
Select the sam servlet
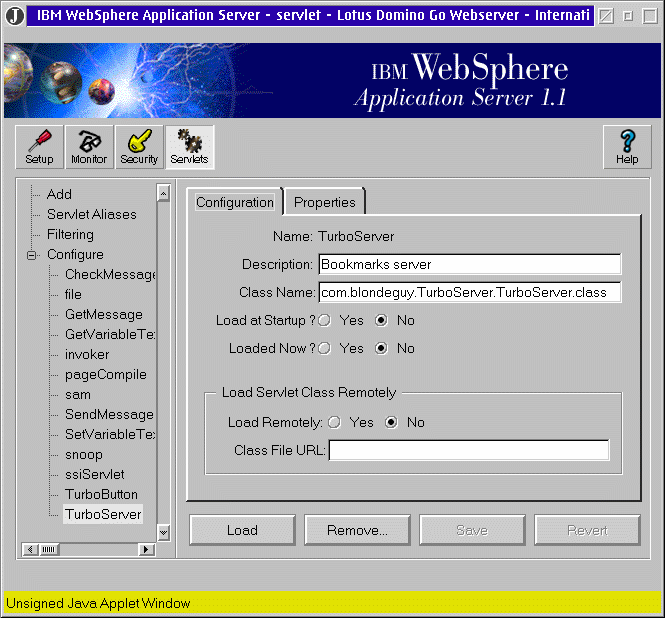[78, 394]
